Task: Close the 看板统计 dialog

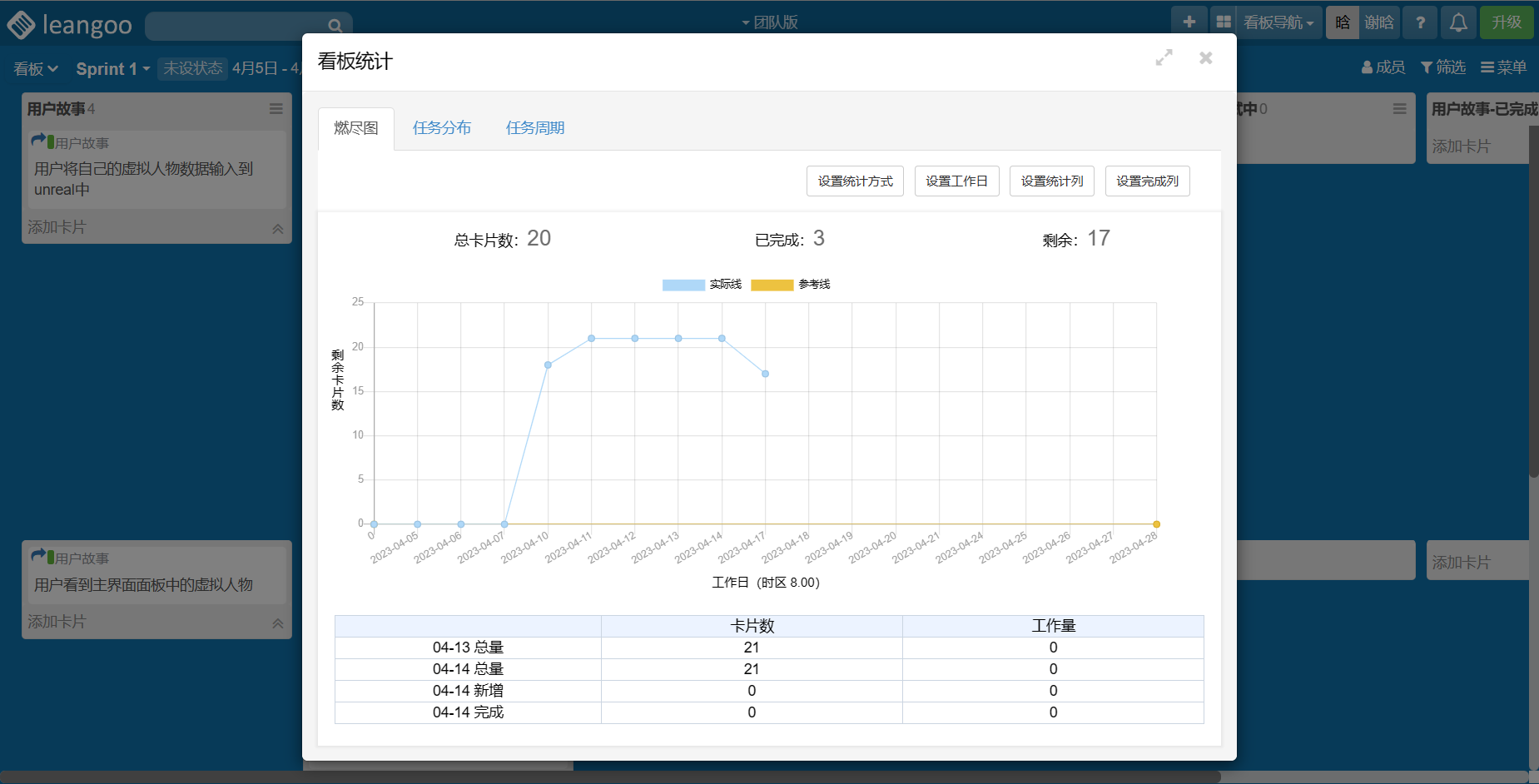Action: pyautogui.click(x=1205, y=57)
